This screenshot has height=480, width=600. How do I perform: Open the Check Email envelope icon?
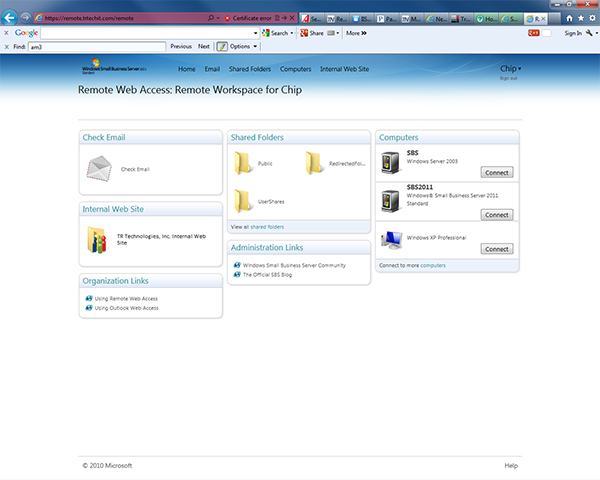click(98, 170)
